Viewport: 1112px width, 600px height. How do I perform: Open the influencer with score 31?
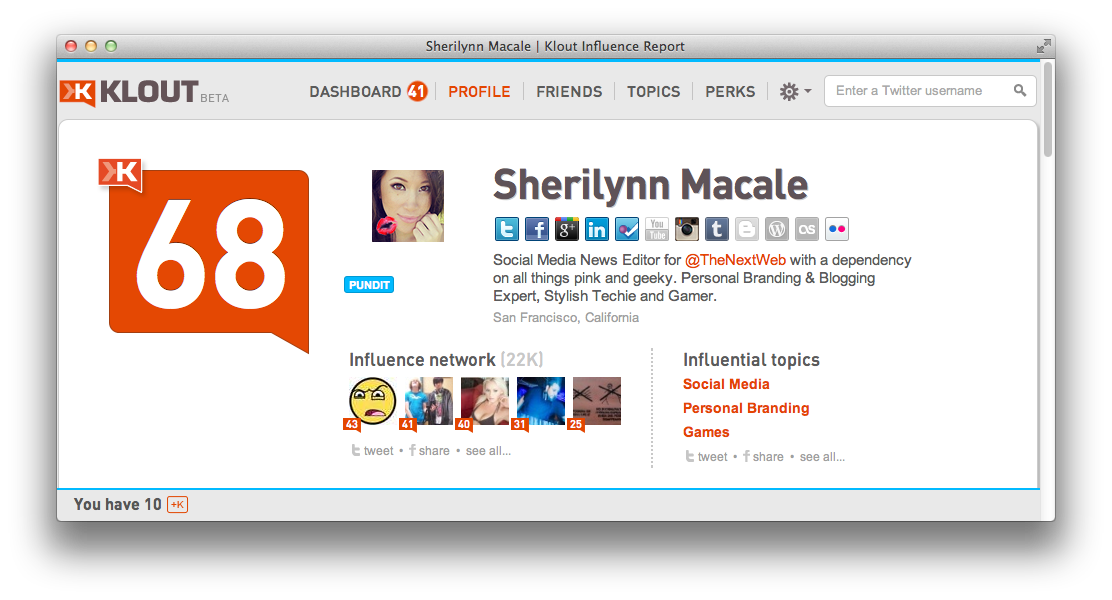540,401
